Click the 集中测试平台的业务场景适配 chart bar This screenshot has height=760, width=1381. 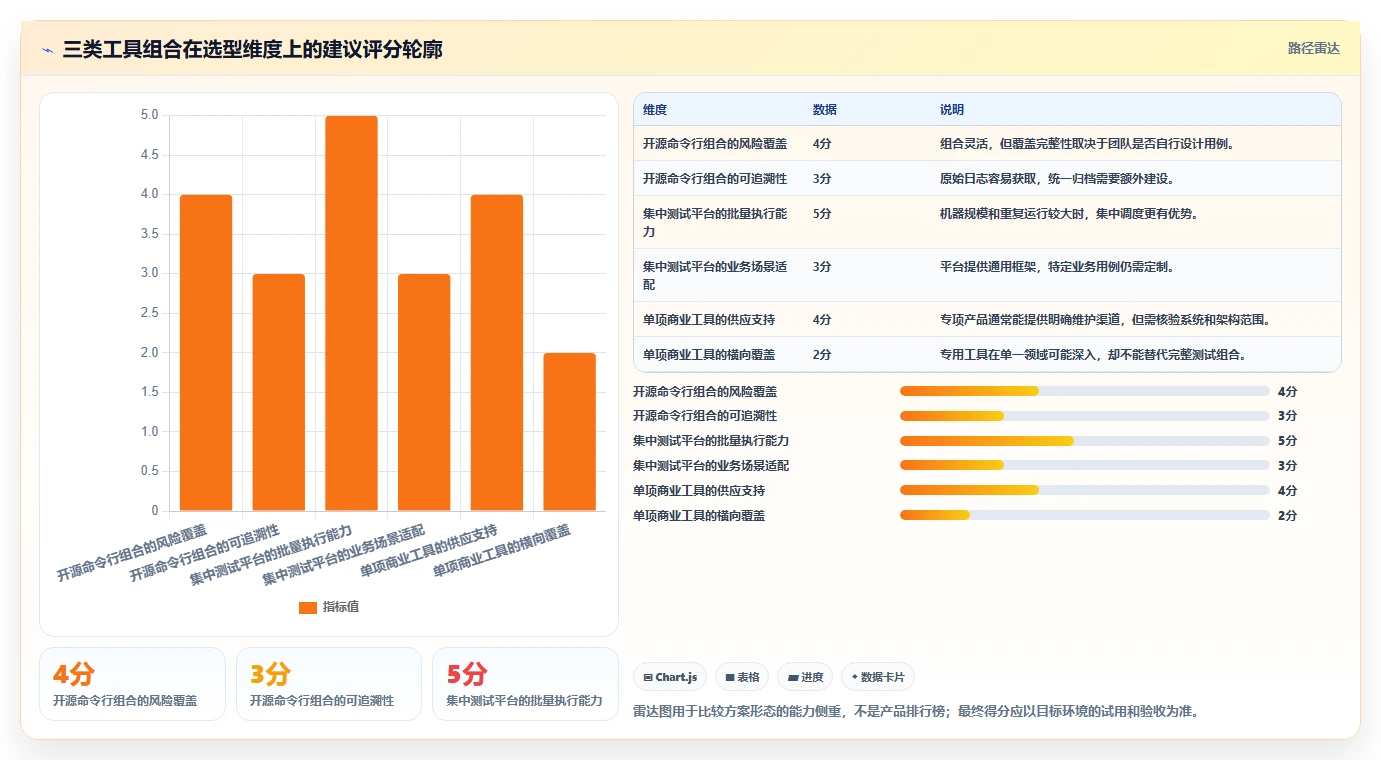click(x=424, y=392)
